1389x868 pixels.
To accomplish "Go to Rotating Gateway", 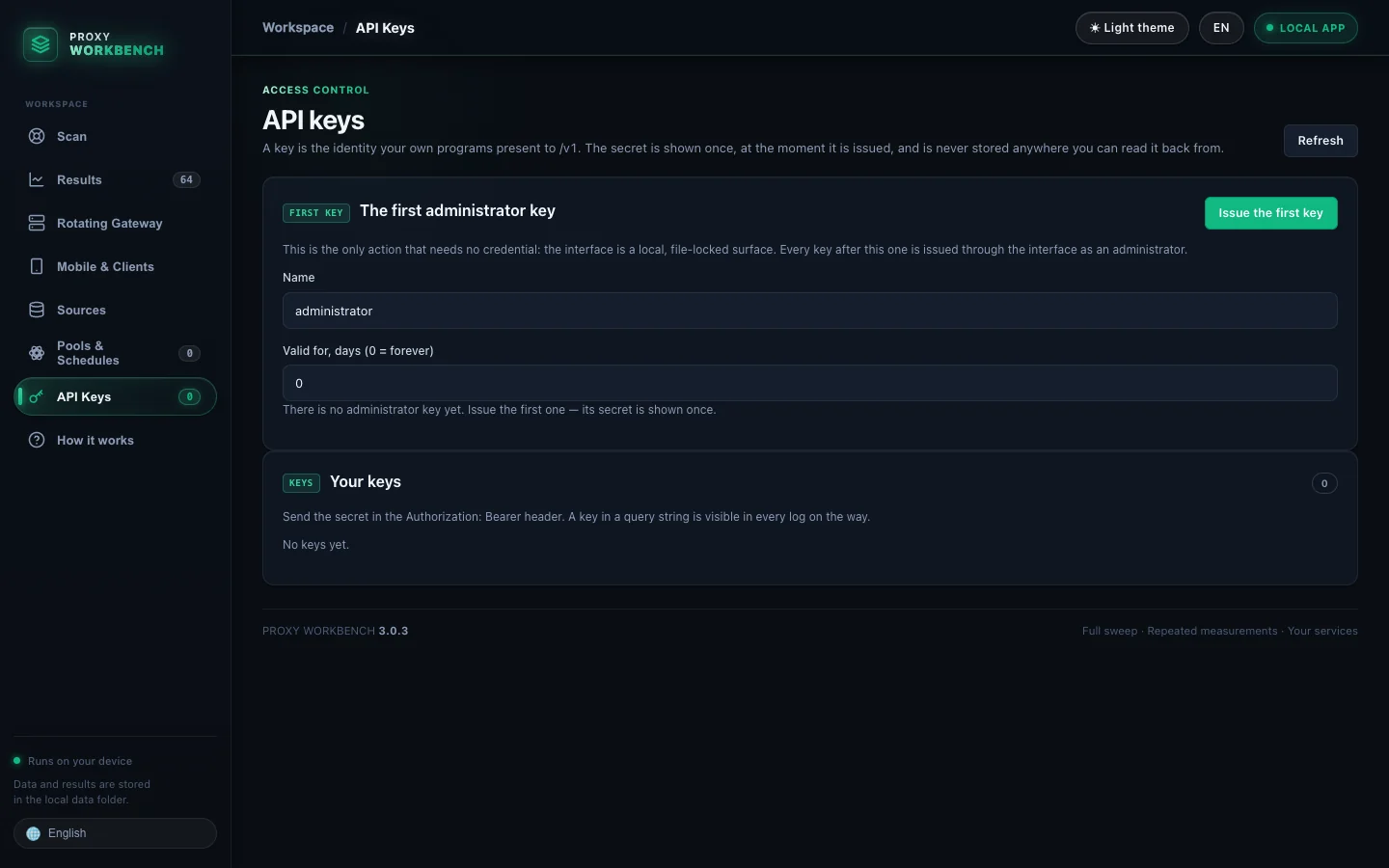I will coord(115,223).
